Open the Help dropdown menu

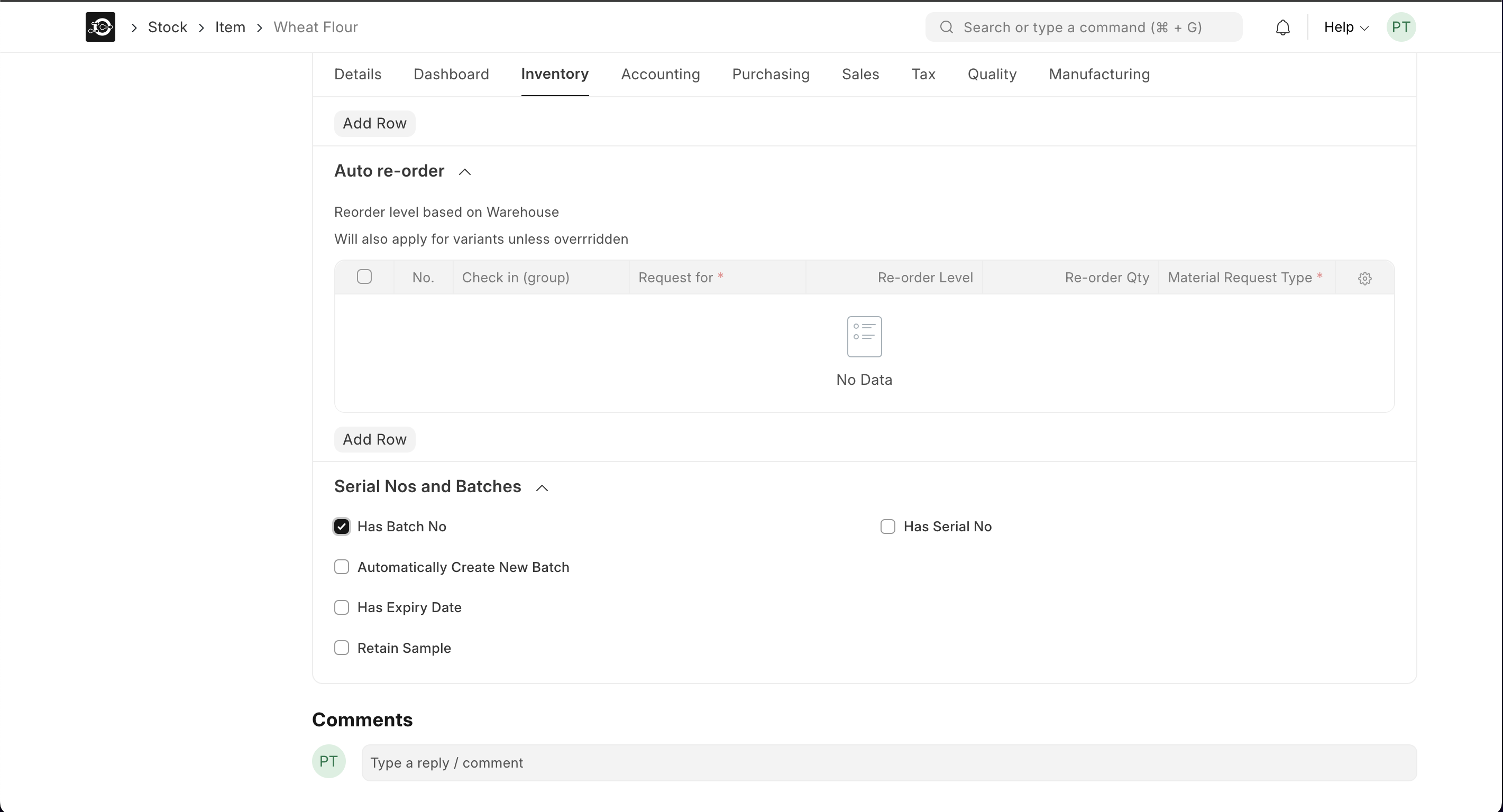tap(1345, 27)
